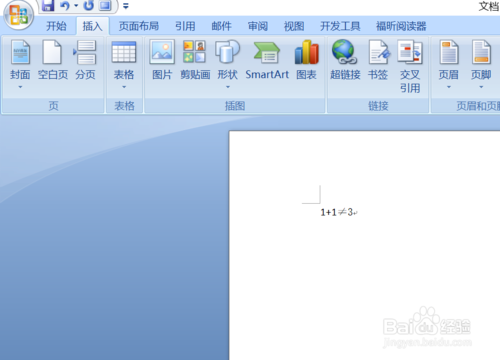Image resolution: width=500 pixels, height=360 pixels.
Task: Insert a cross-reference with 交叉引用
Action: 410,67
